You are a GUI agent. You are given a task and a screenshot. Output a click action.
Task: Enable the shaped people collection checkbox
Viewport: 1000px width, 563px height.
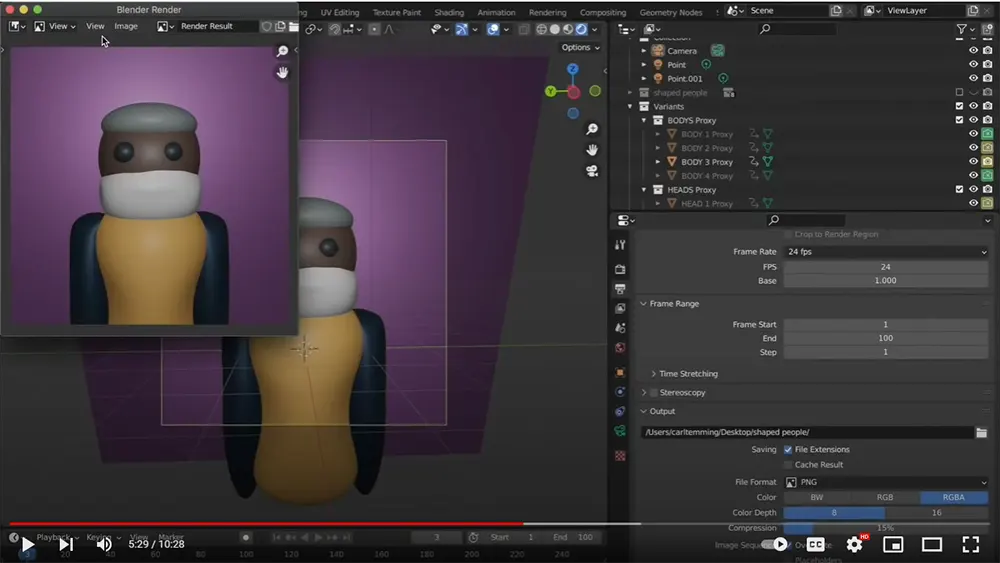click(x=959, y=92)
